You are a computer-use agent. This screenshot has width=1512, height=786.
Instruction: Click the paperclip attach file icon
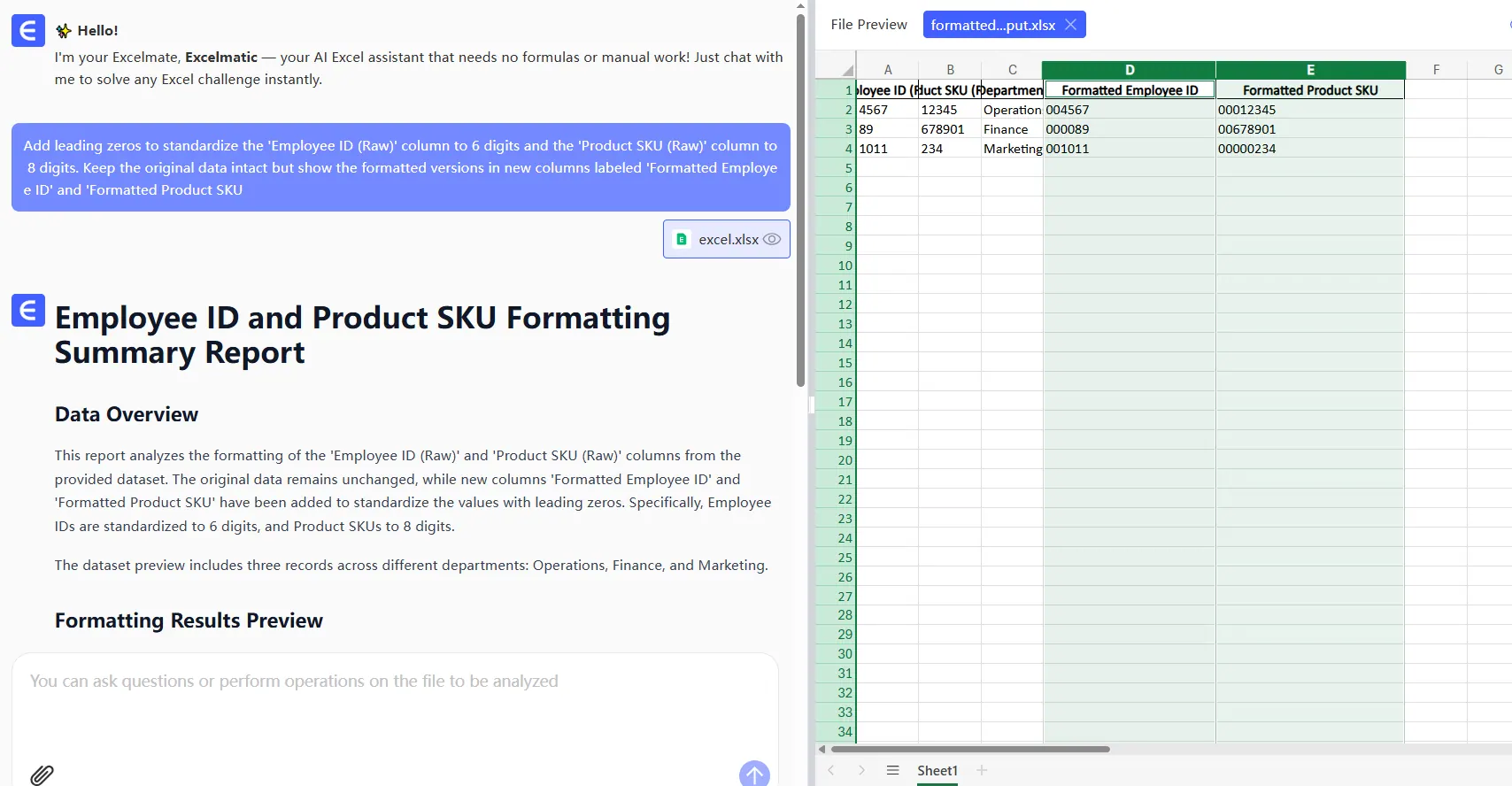42,774
